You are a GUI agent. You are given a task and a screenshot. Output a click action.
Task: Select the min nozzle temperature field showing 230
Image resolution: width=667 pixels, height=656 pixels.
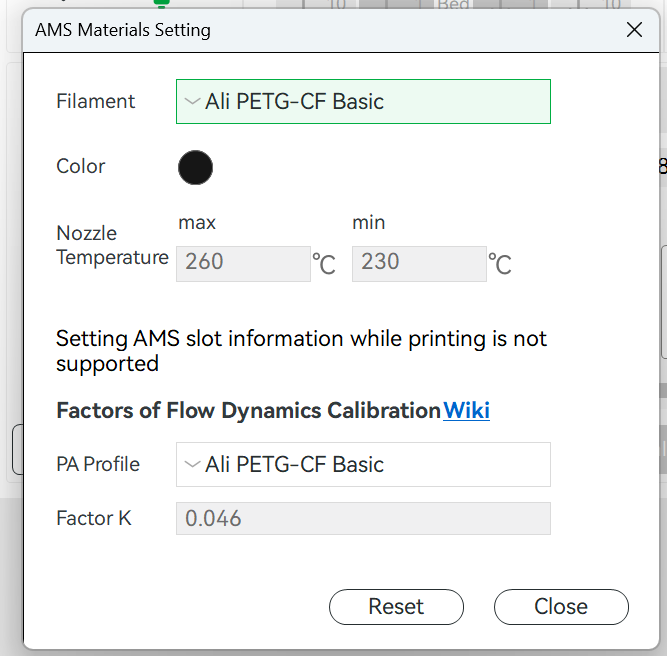[x=419, y=263]
